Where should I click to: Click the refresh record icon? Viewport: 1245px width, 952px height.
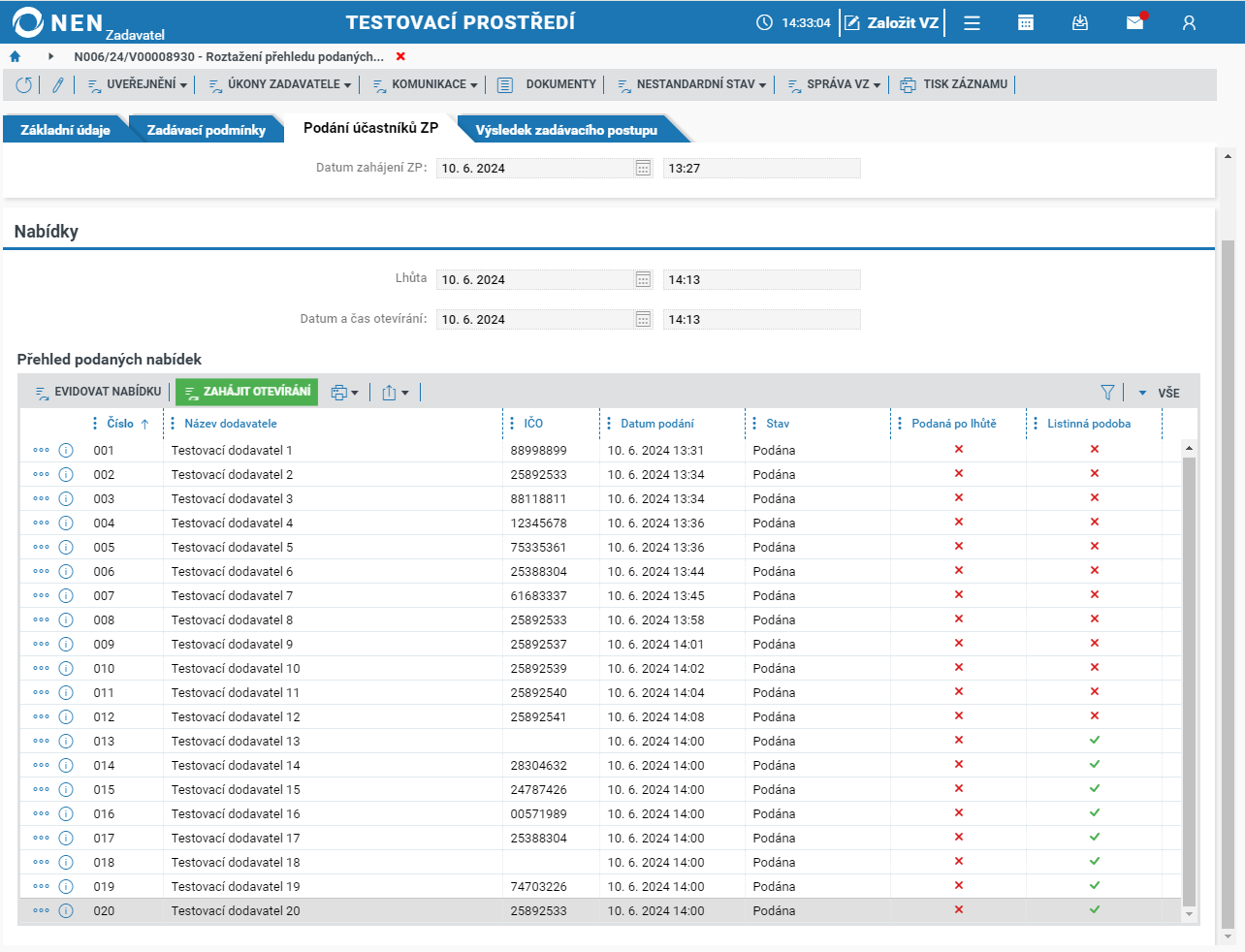24,85
